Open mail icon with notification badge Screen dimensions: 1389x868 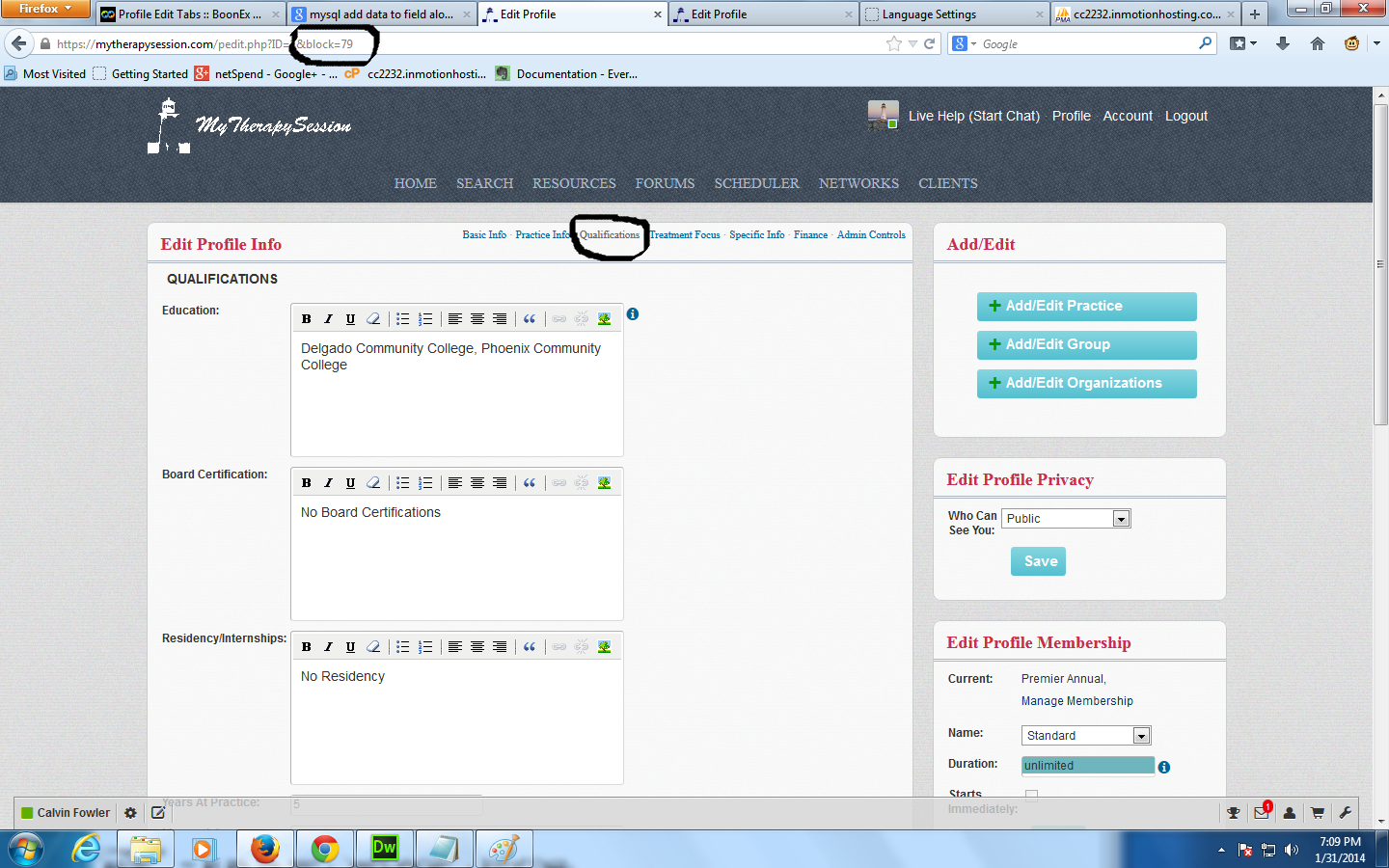click(1262, 812)
